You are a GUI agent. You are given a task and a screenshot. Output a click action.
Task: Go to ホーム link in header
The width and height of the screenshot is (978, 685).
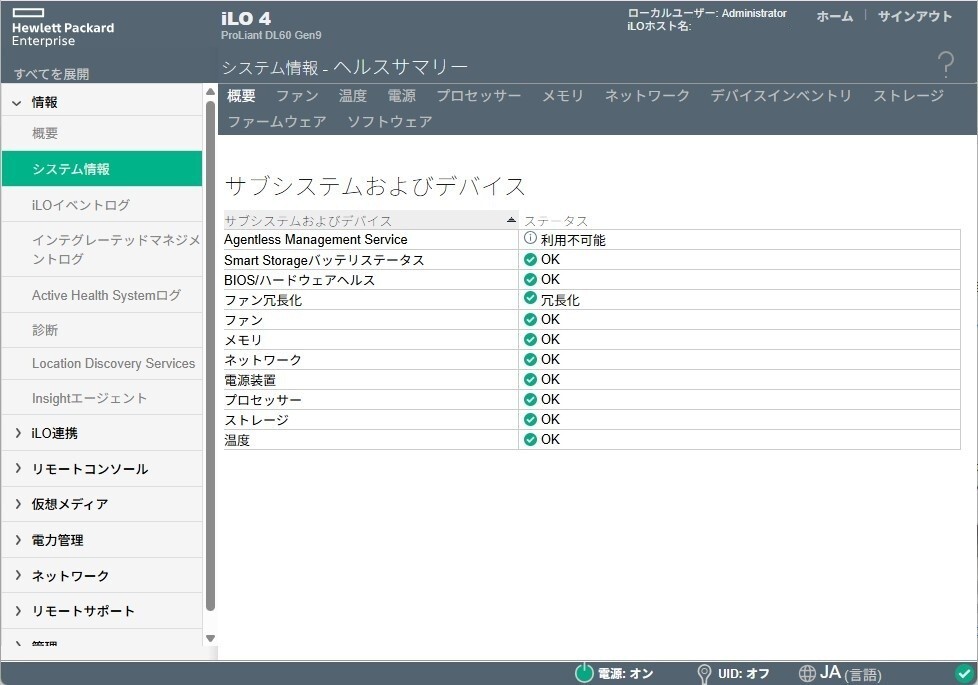834,17
